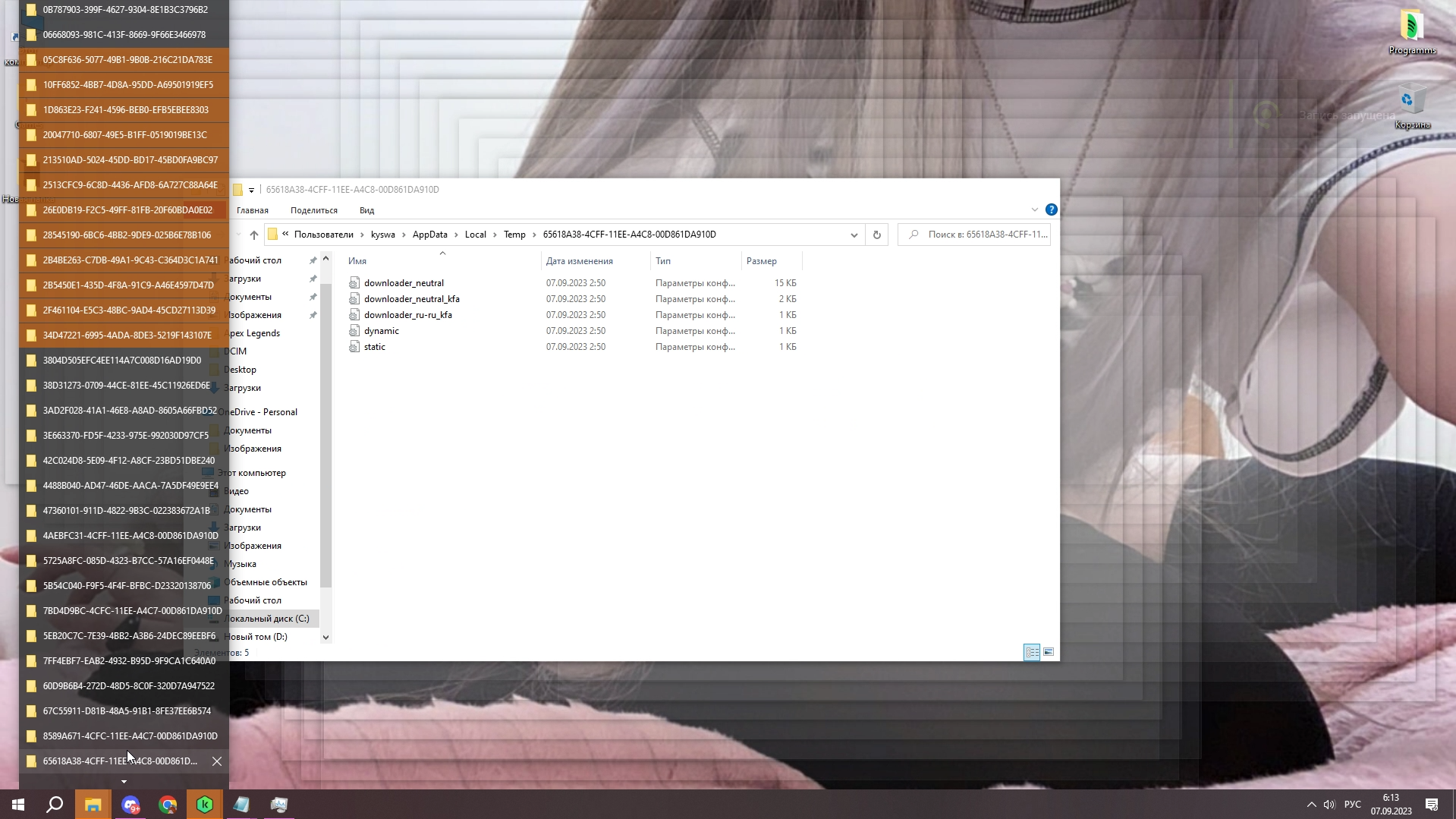Launch Google Chrome from the taskbar
The image size is (1456, 819).
(167, 804)
